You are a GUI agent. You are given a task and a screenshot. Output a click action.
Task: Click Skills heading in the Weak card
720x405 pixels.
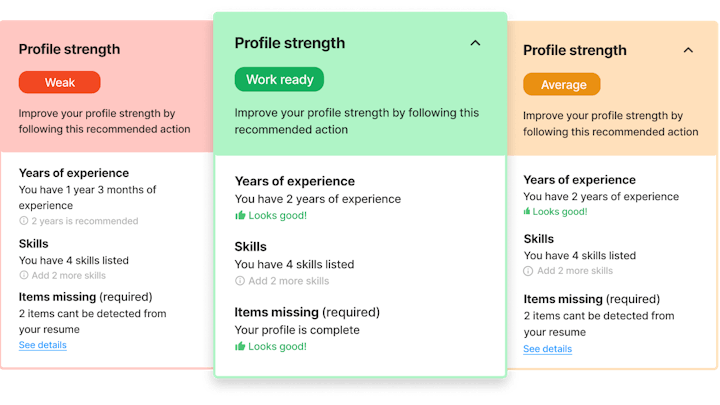point(34,244)
